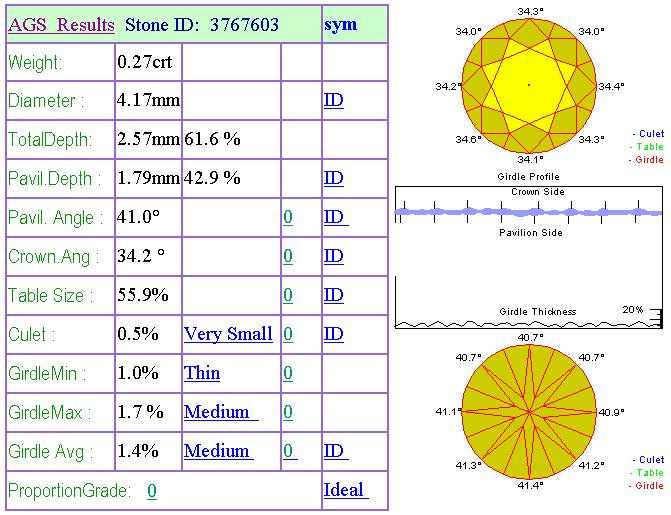Click the 34.1° crown angle label

pyautogui.click(x=530, y=159)
